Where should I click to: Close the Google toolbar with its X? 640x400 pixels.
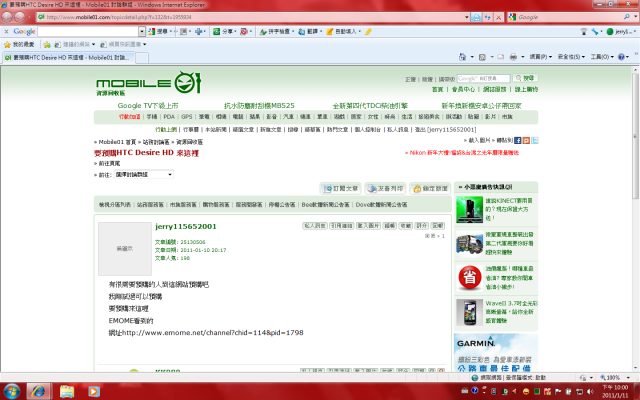pos(6,31)
